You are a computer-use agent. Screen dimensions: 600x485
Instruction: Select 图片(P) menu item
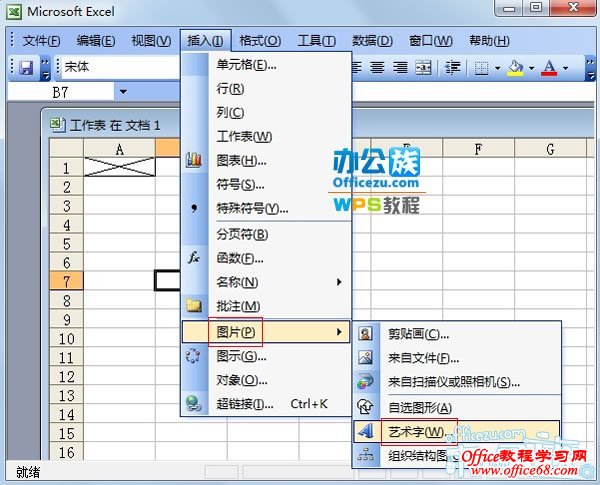click(266, 331)
